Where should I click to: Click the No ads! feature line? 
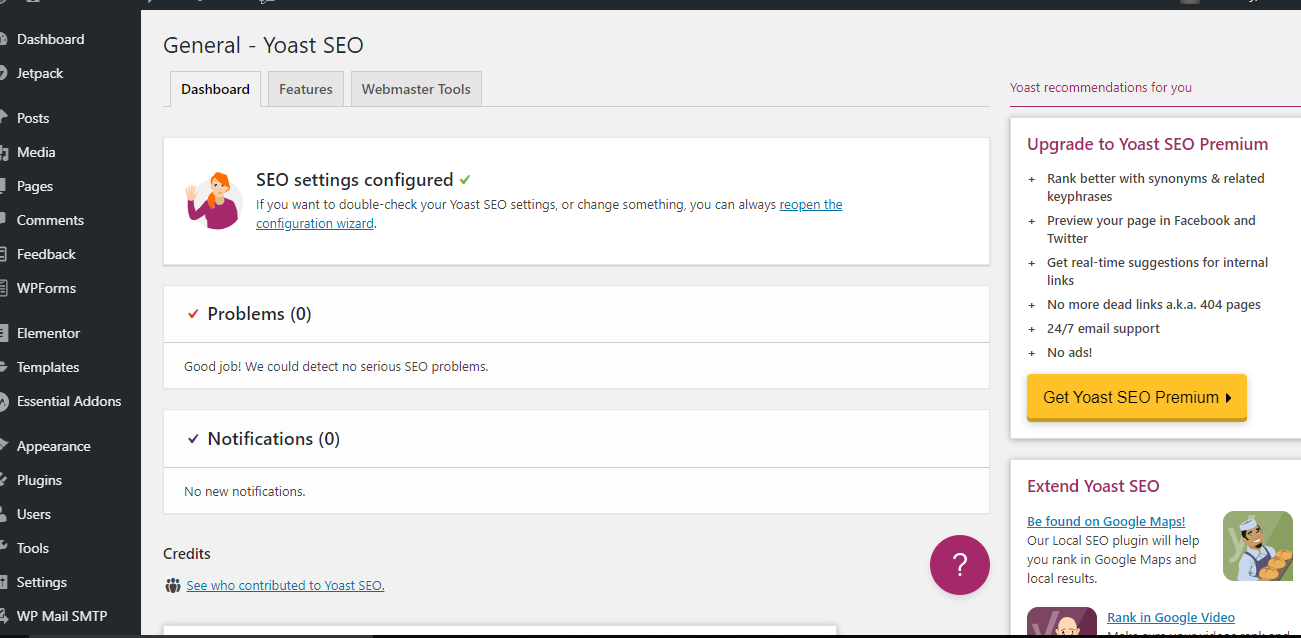point(1070,352)
